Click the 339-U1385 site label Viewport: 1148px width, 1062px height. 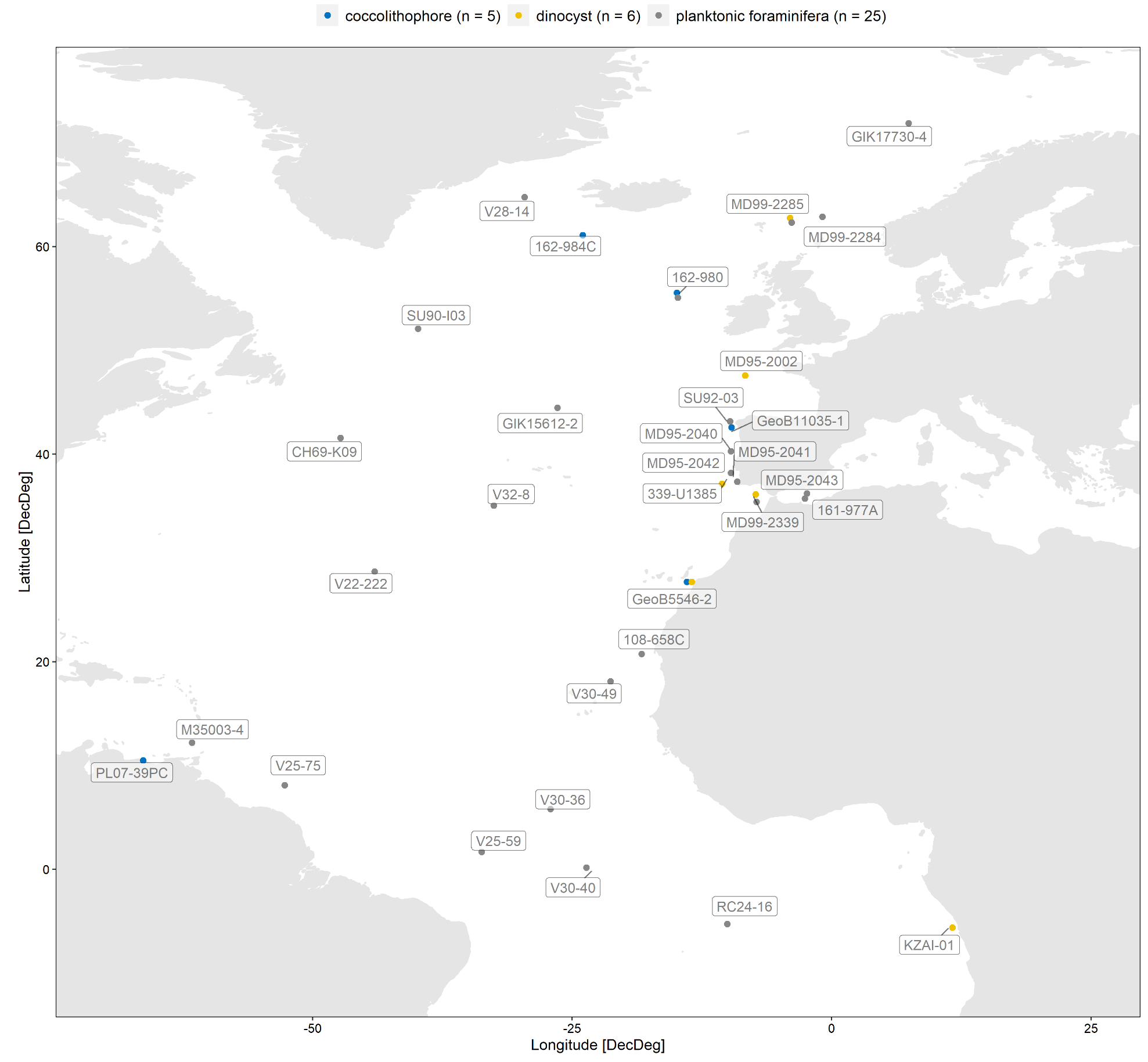[682, 494]
